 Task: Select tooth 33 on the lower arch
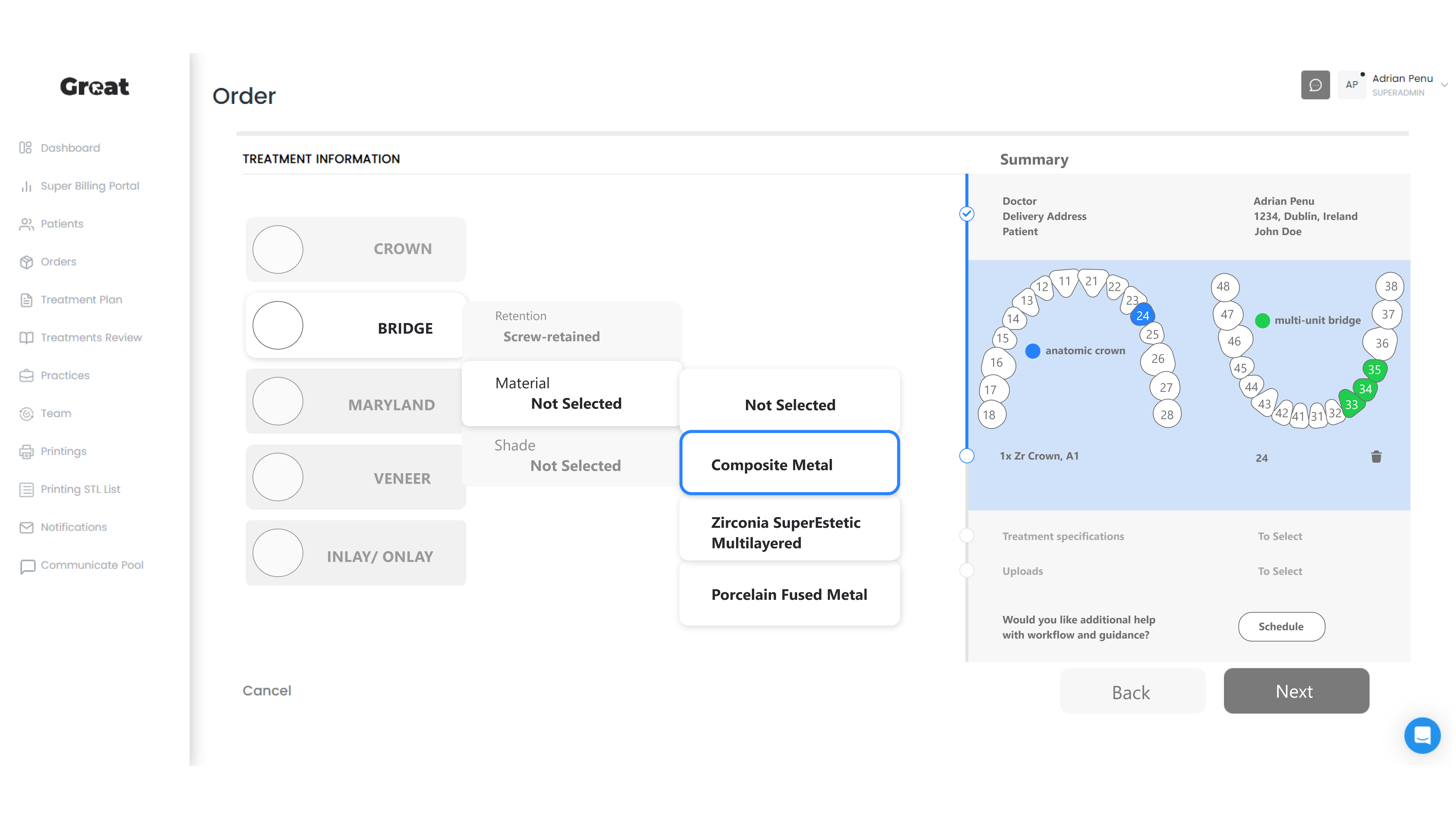pyautogui.click(x=1351, y=404)
